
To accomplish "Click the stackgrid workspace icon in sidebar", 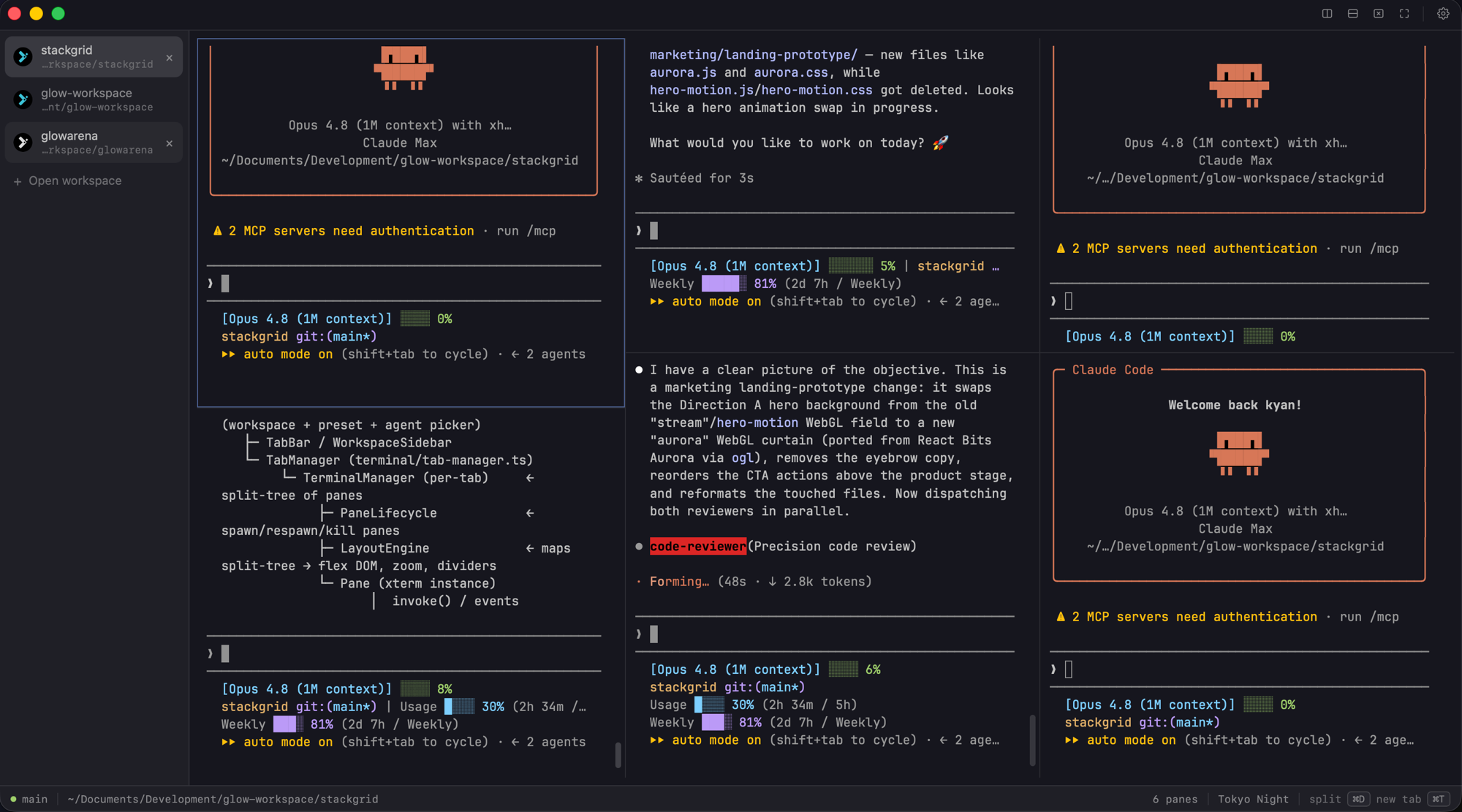I will pyautogui.click(x=23, y=56).
